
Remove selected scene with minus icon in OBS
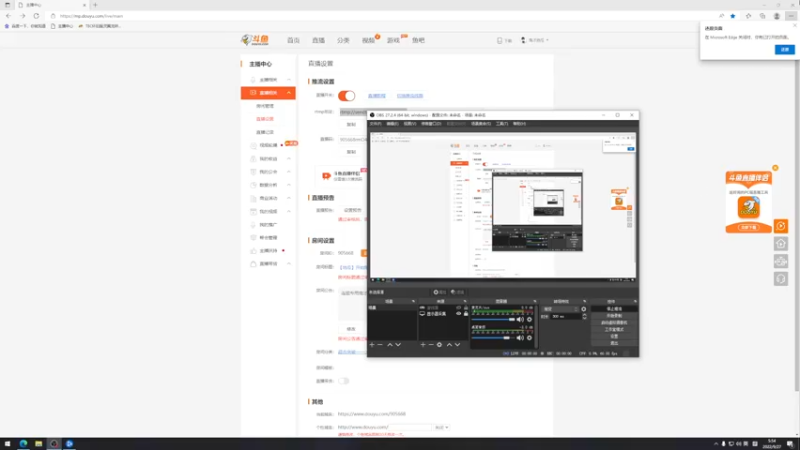(380, 345)
